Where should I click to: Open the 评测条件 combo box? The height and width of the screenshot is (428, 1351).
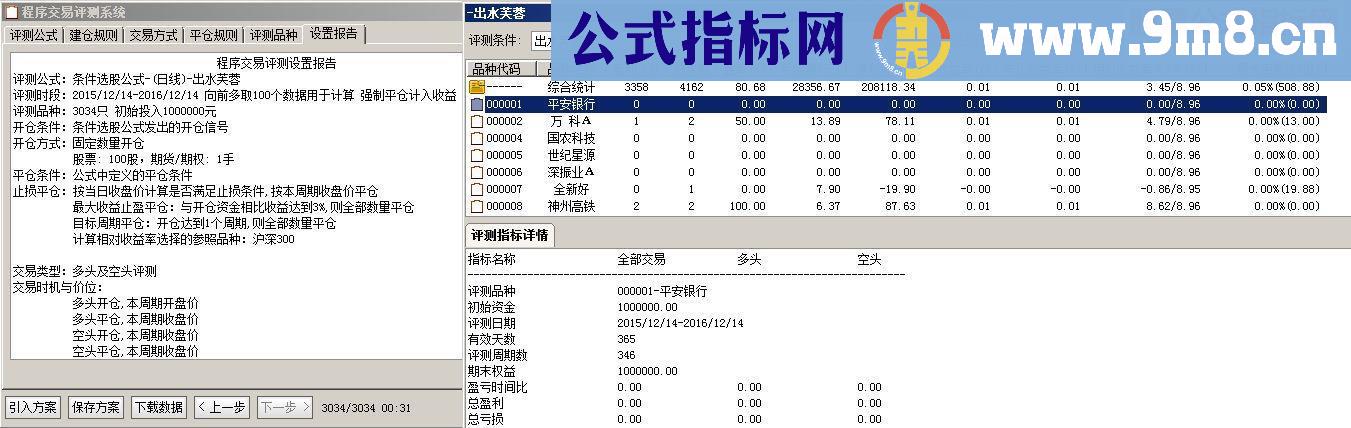click(543, 41)
